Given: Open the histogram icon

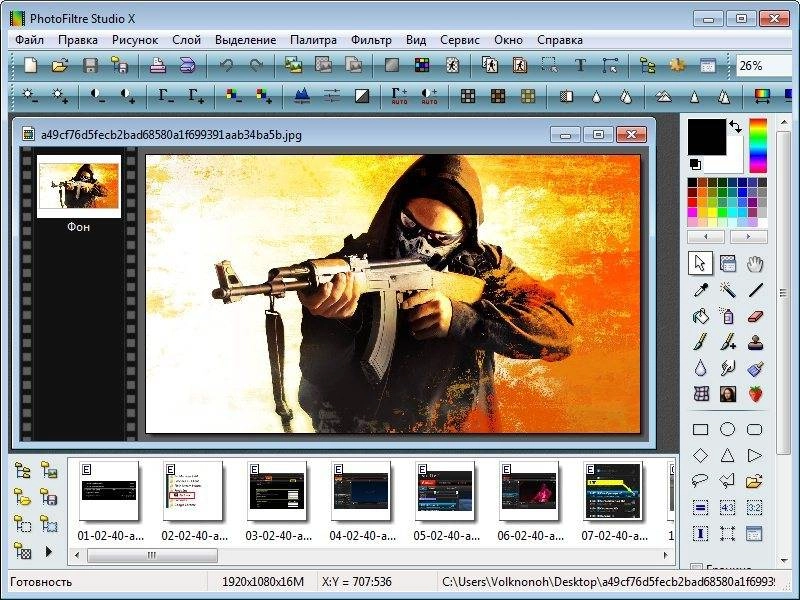Looking at the screenshot, I should point(302,95).
